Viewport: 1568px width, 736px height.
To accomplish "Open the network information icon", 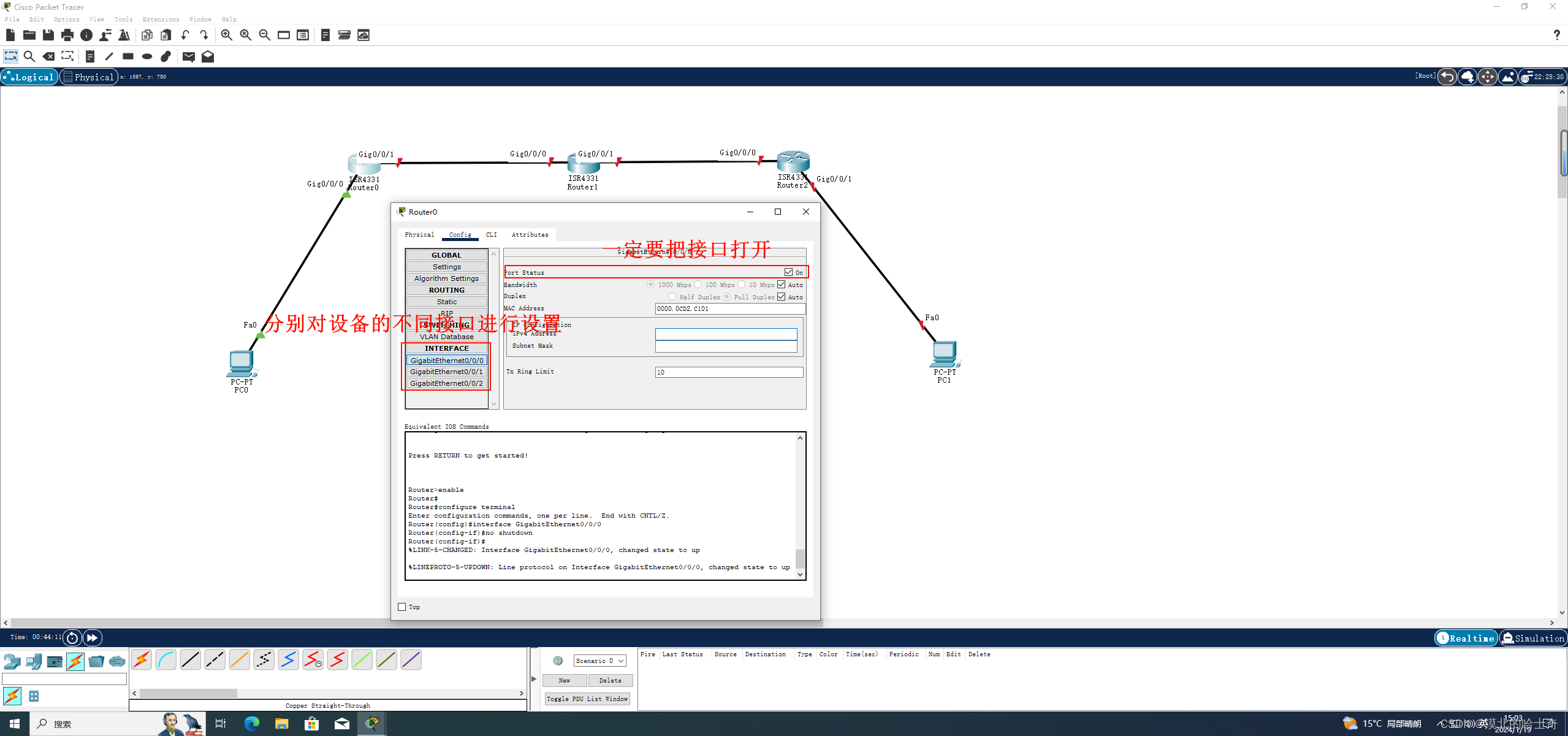I will click(x=86, y=35).
